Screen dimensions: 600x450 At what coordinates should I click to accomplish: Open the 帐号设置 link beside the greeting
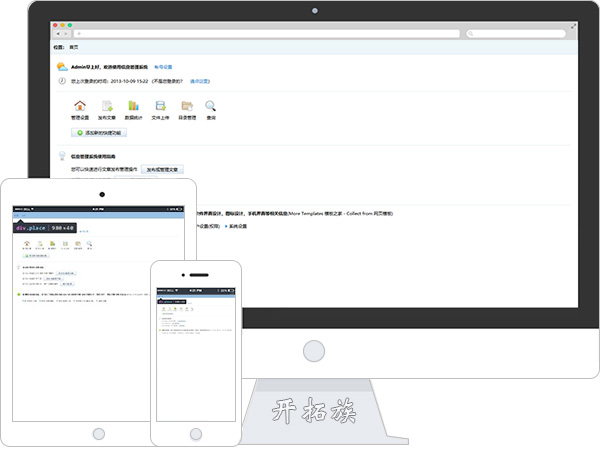pyautogui.click(x=163, y=67)
